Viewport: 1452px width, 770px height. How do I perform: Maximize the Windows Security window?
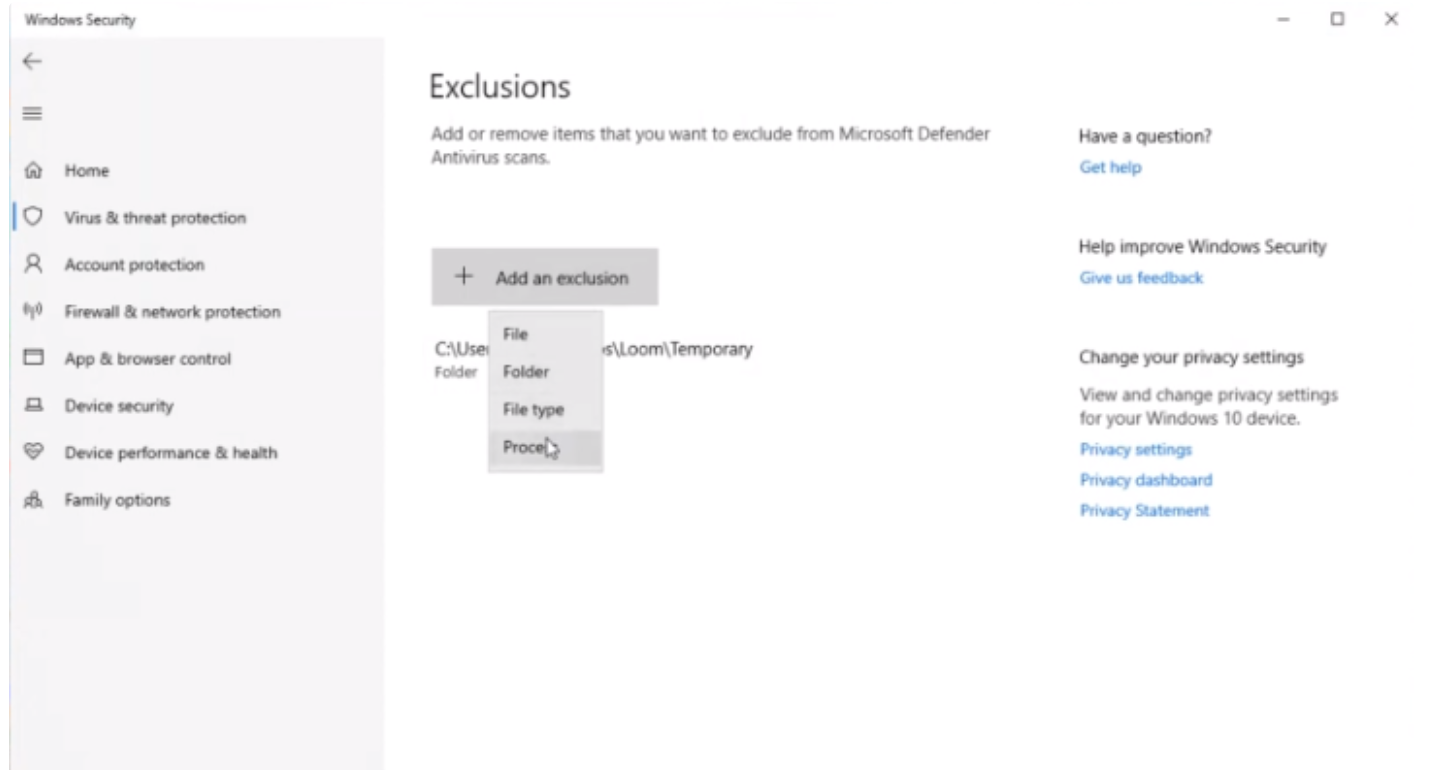[x=1337, y=19]
